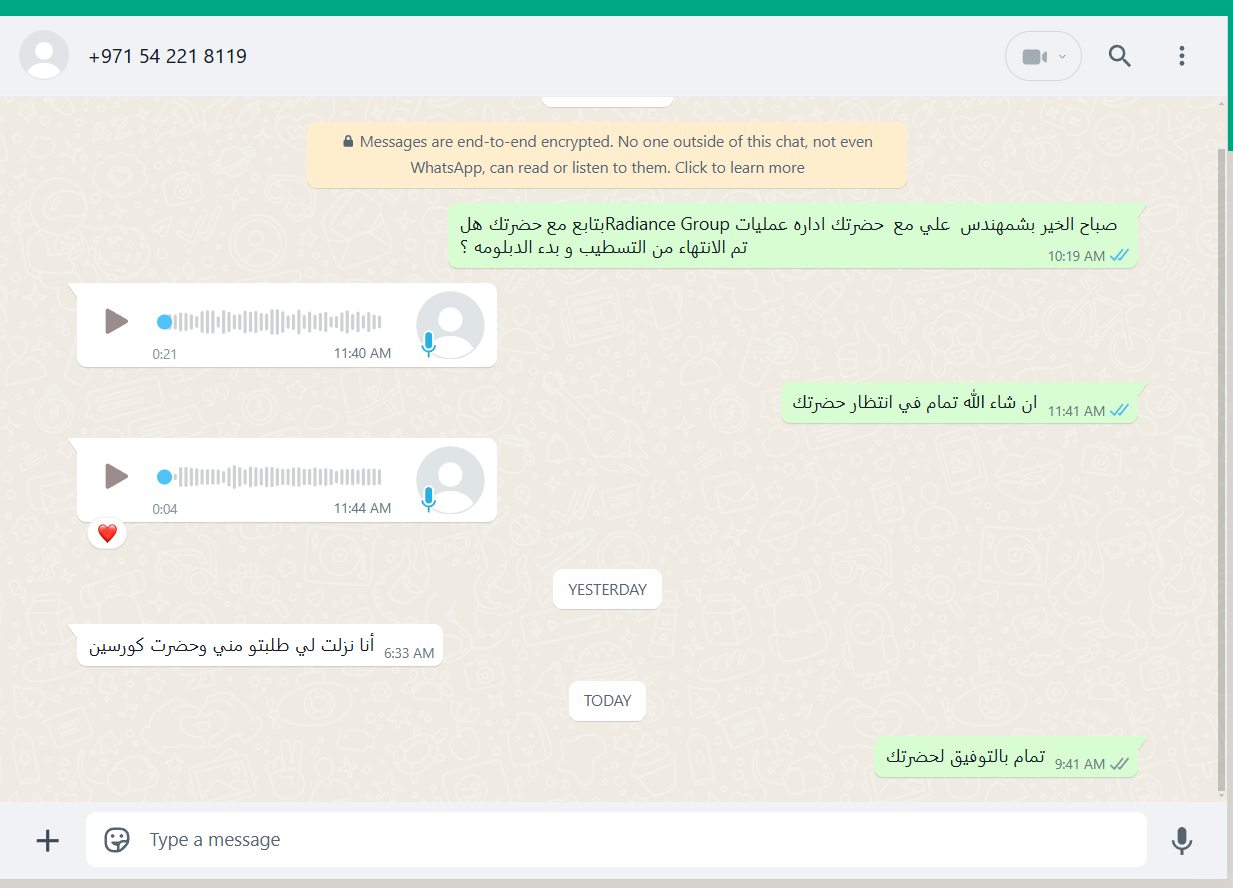The width and height of the screenshot is (1233, 888).
Task: Click the Type a message field
Action: 640,840
